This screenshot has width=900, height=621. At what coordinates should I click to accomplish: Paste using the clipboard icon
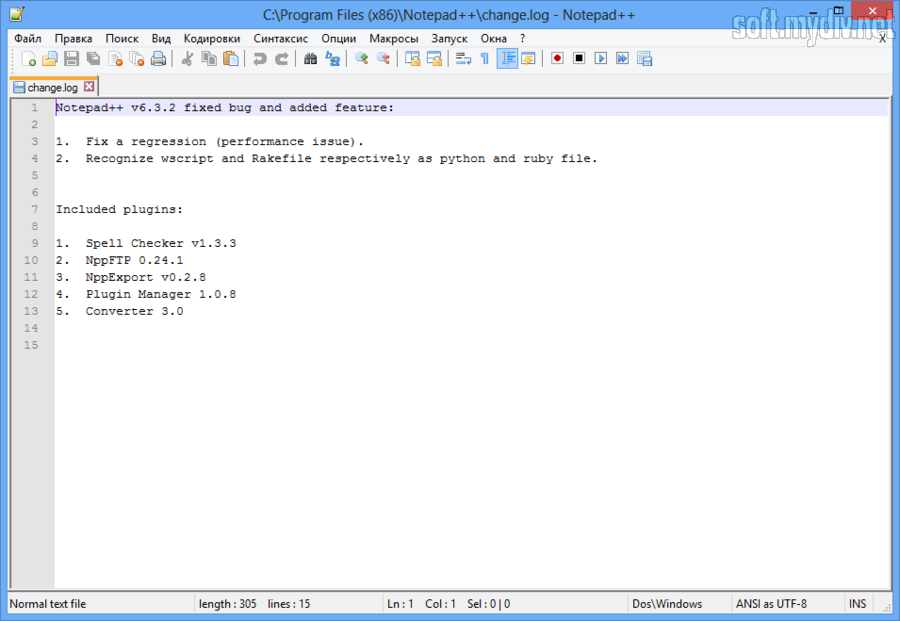tap(231, 59)
